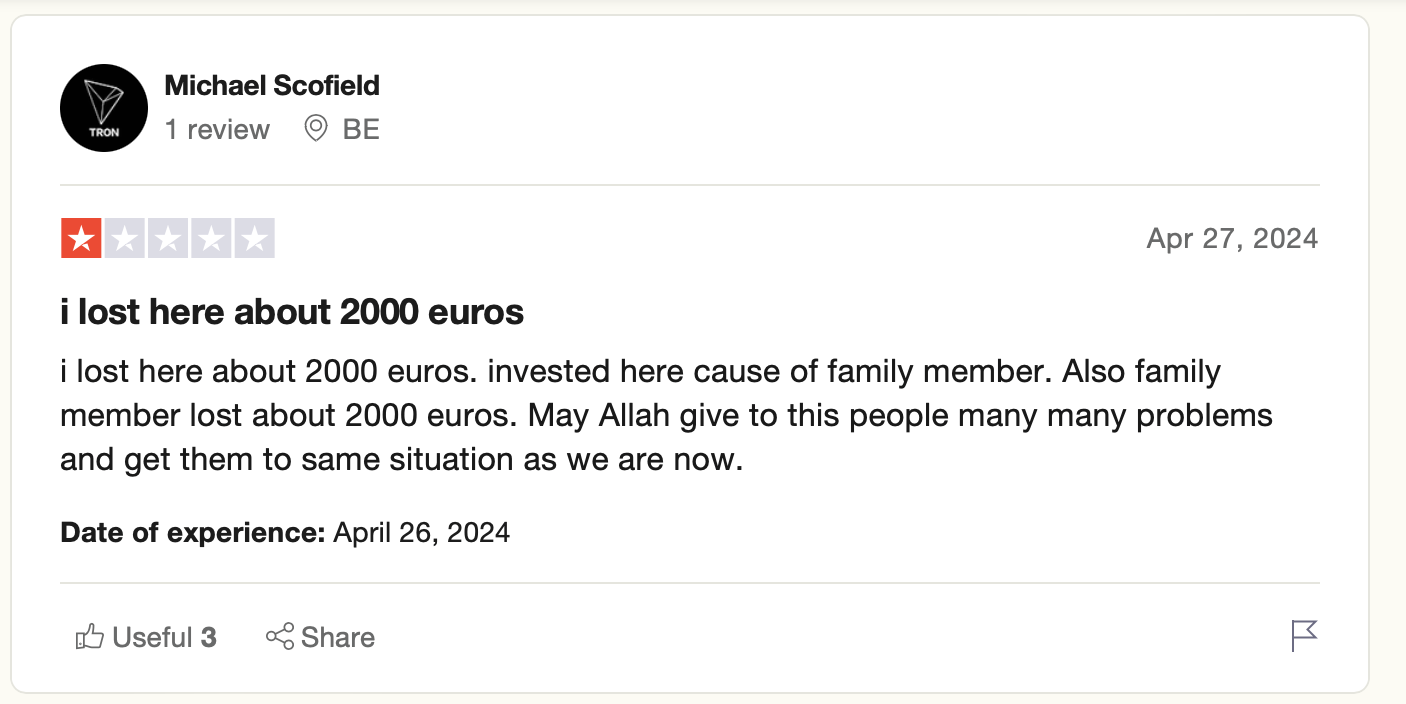
Task: Click the BE country code
Action: (361, 129)
